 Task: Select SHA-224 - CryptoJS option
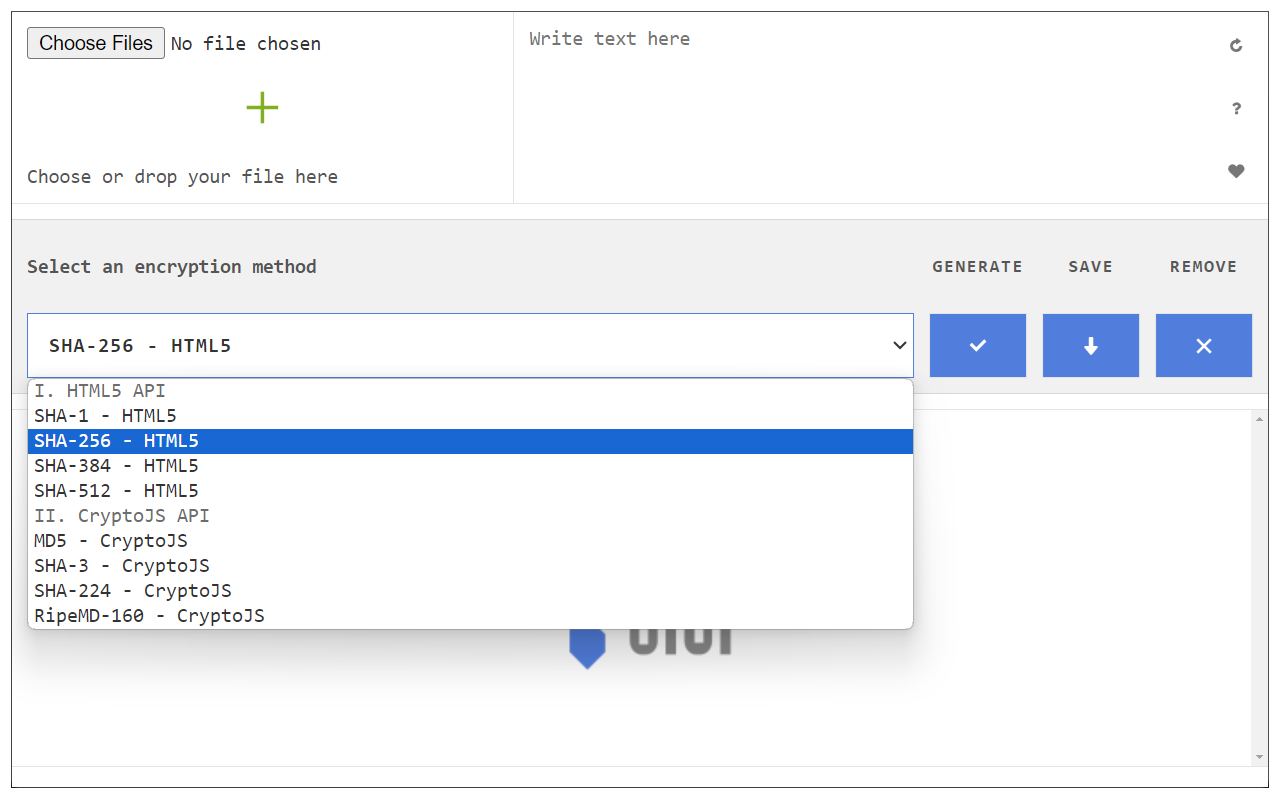coord(133,591)
